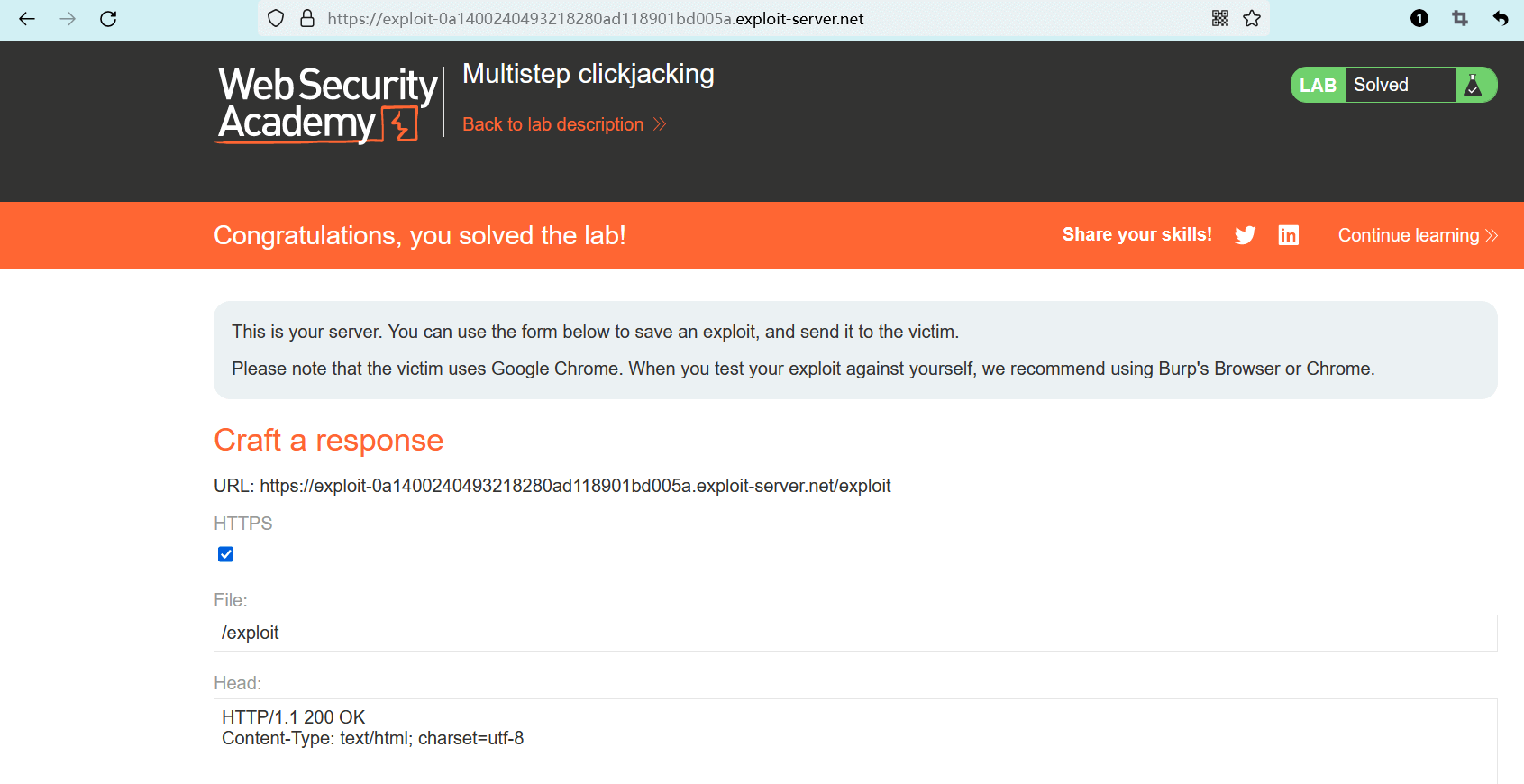Open the site shield information icon

coord(276,19)
